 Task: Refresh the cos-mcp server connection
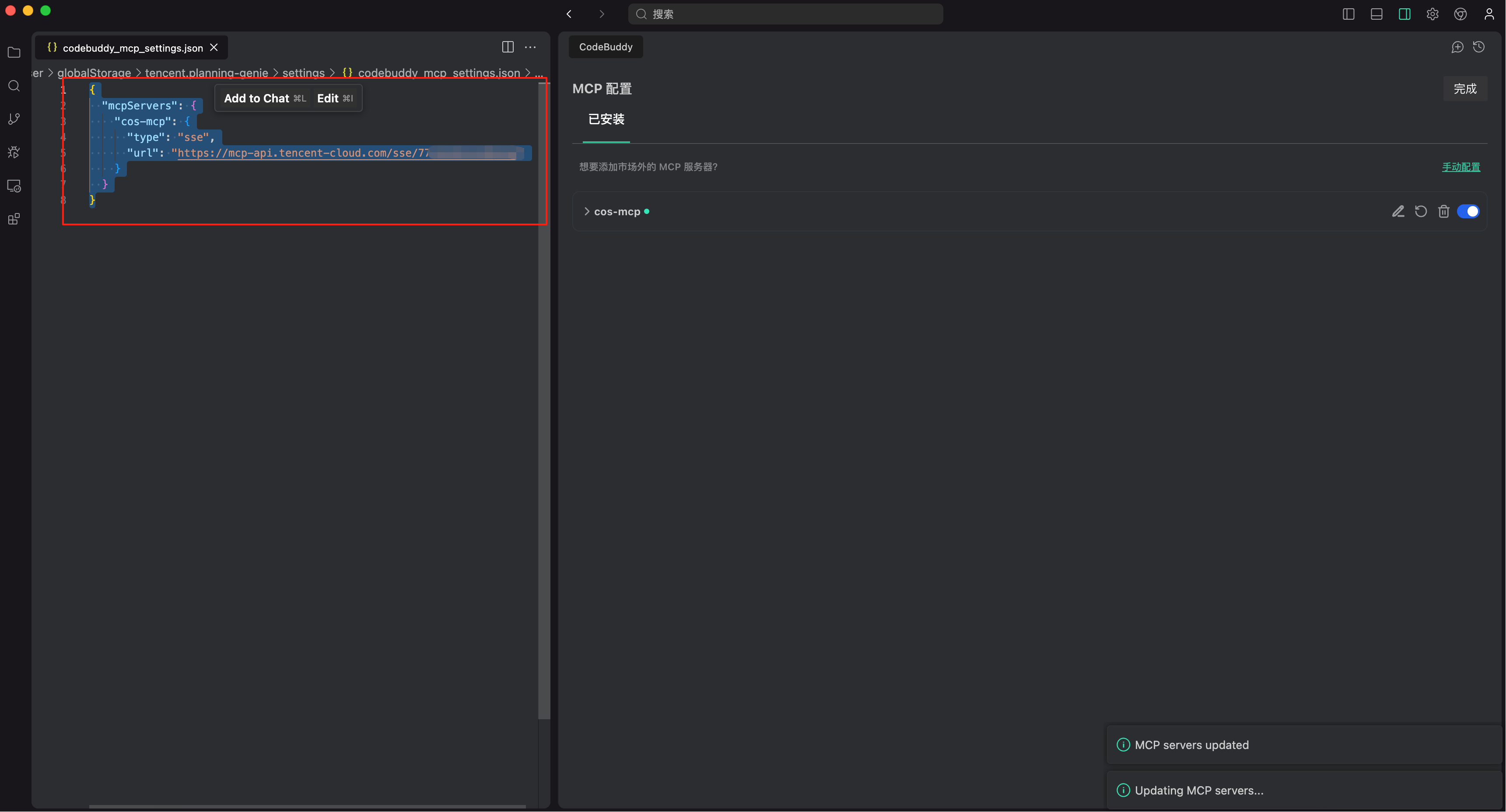point(1421,212)
